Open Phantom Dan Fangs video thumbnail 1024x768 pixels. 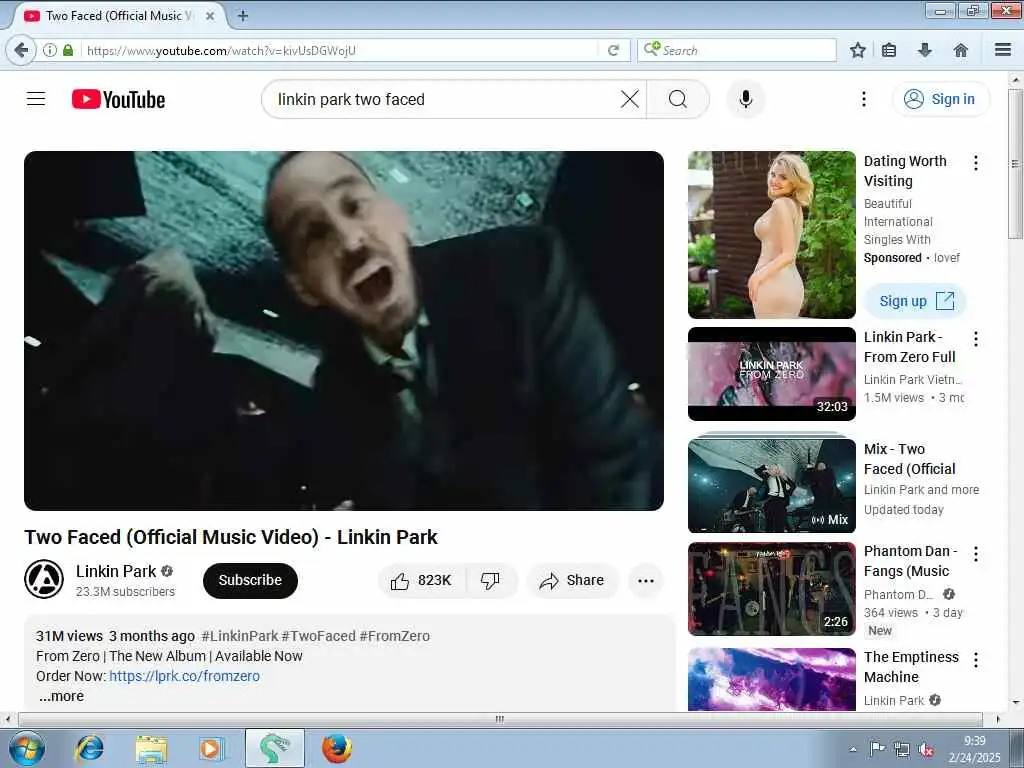tap(771, 589)
